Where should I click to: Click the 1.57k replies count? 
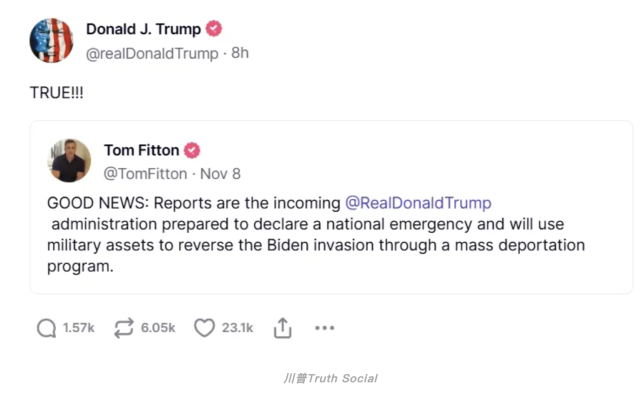(x=78, y=328)
